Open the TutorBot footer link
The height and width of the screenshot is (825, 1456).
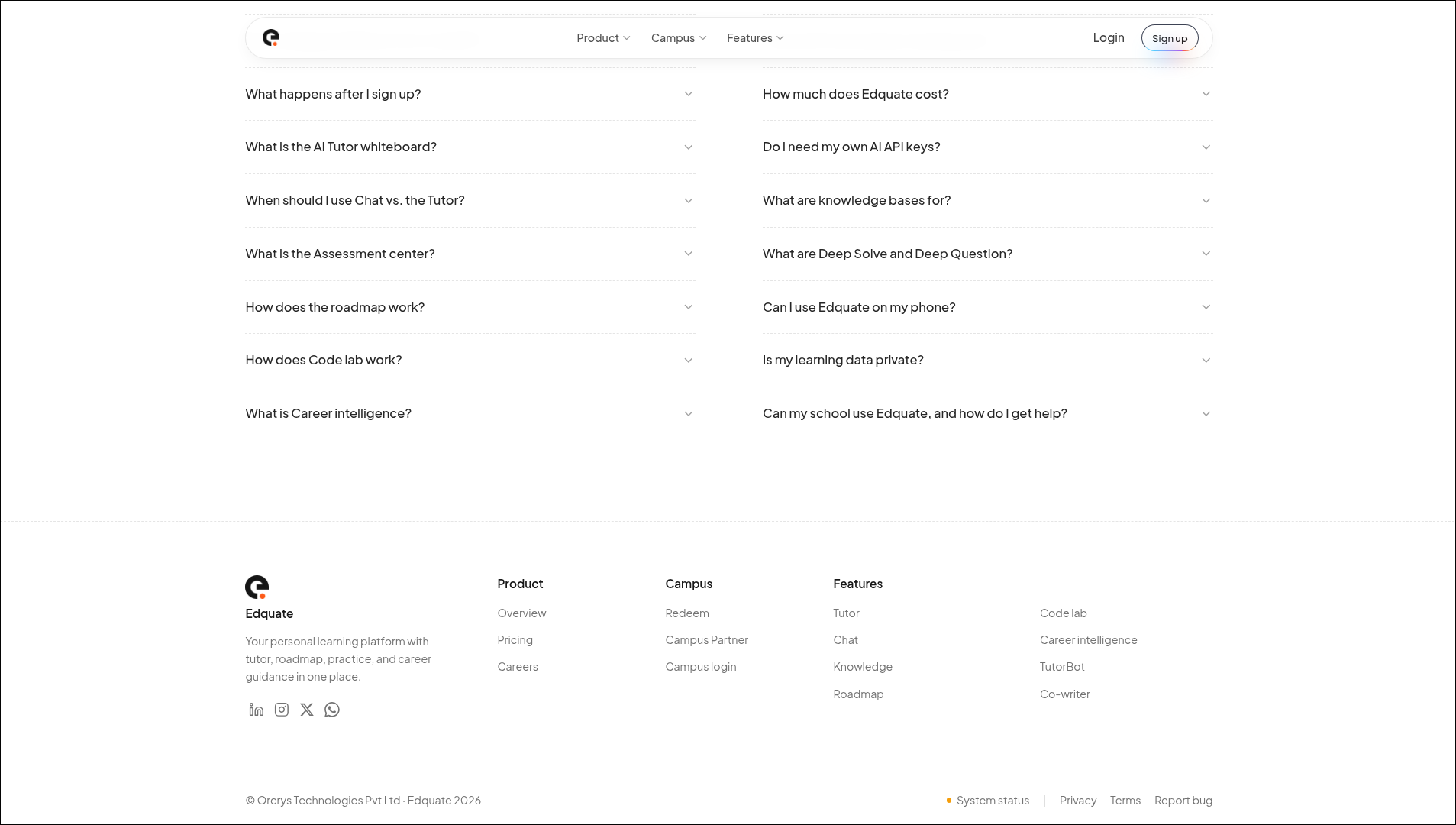1062,667
